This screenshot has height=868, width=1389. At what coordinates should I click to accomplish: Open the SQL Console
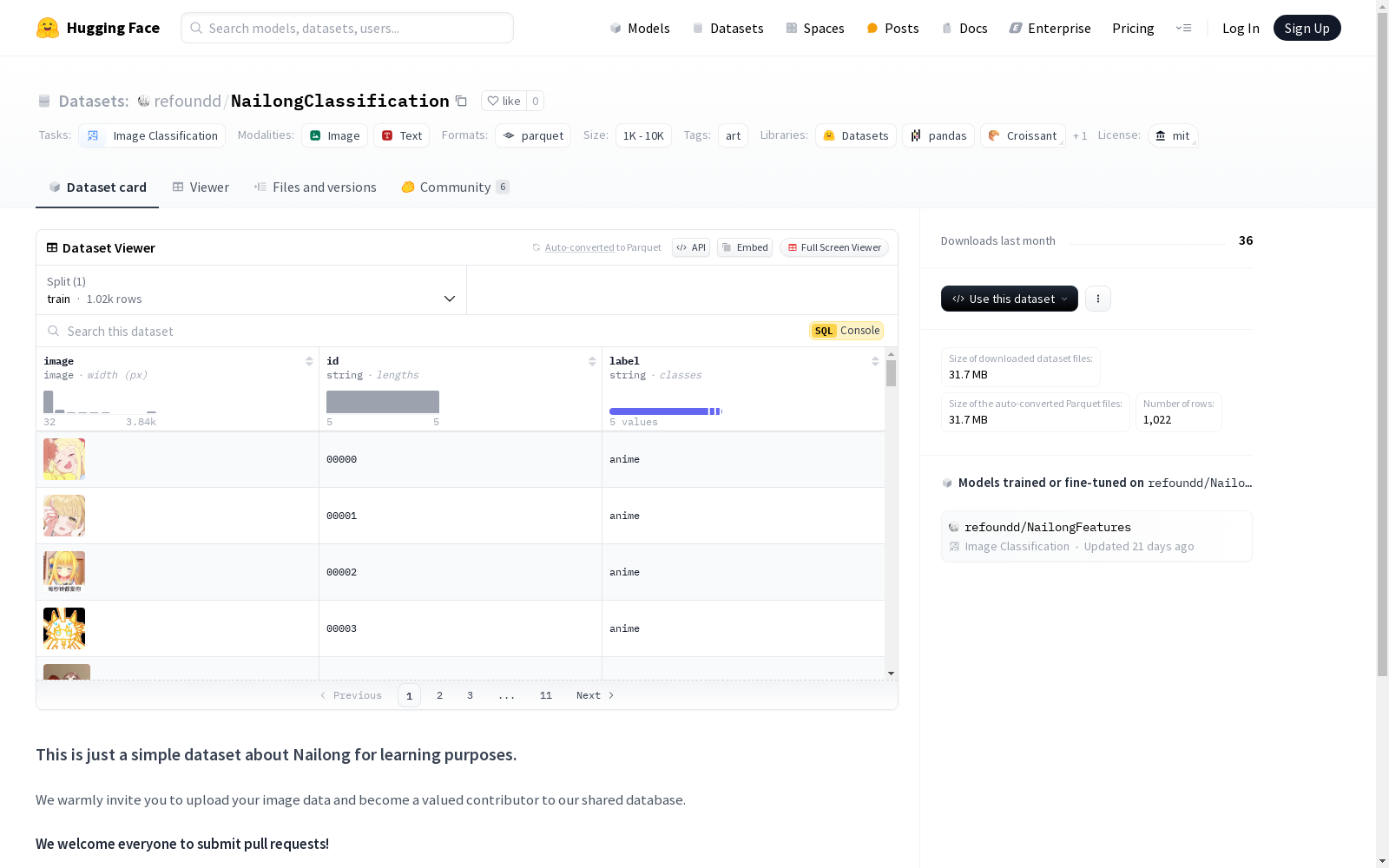846,331
